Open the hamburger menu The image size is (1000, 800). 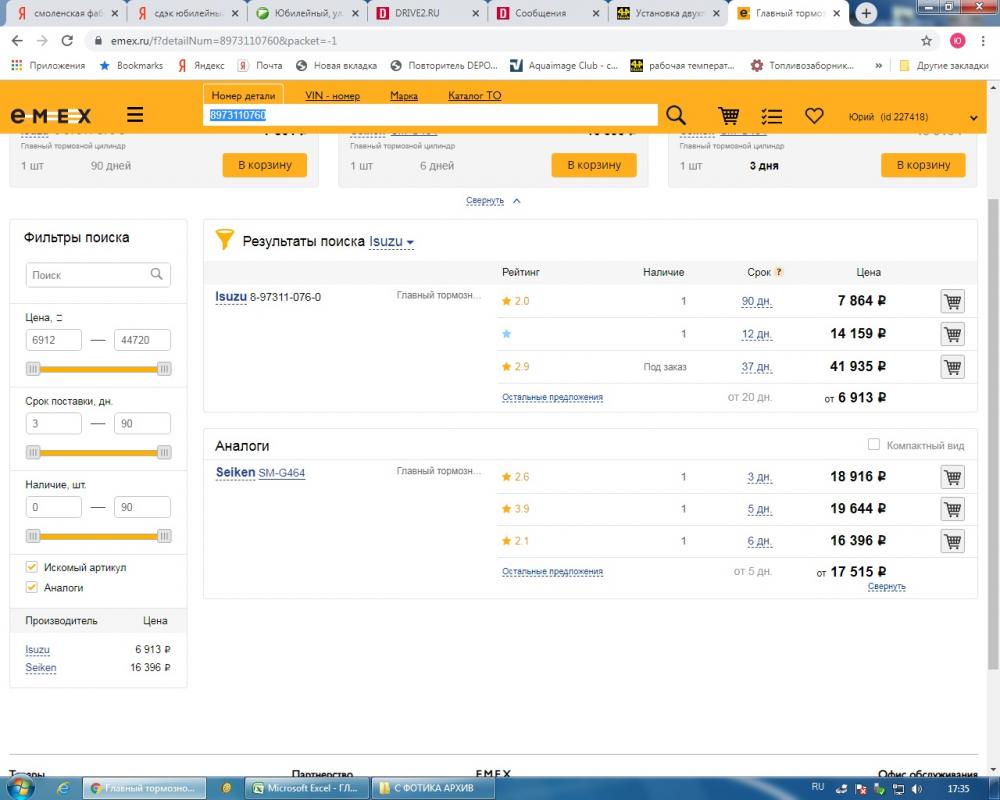tap(135, 115)
